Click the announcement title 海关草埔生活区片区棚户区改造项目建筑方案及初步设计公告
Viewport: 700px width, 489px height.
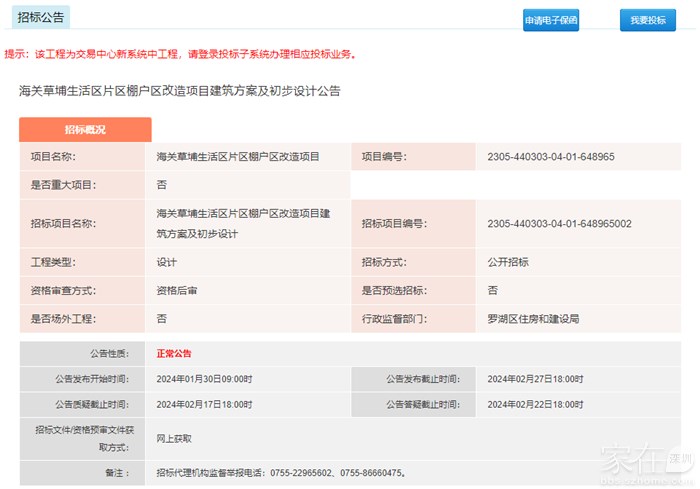click(180, 91)
